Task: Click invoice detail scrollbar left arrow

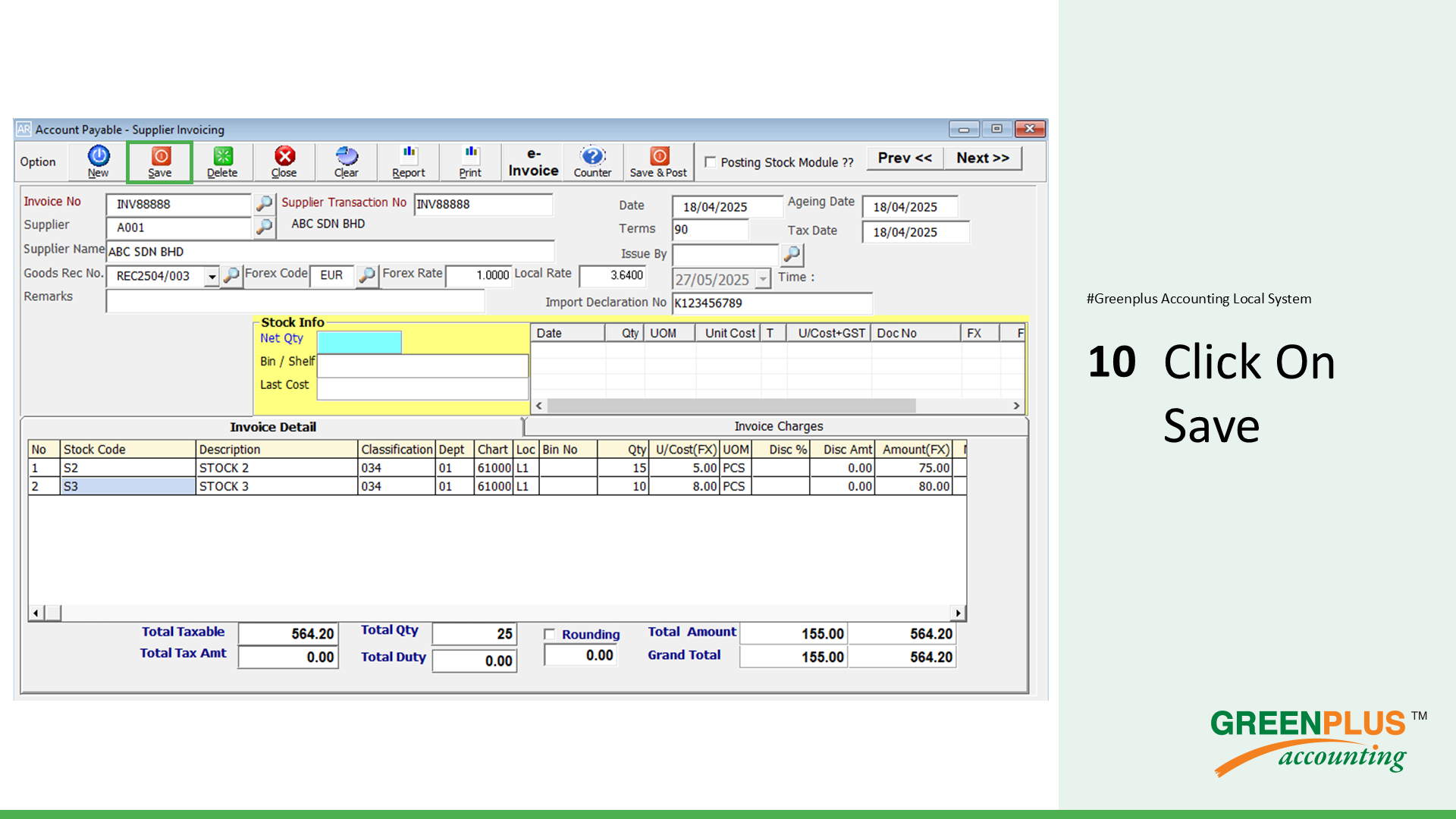Action: [36, 613]
